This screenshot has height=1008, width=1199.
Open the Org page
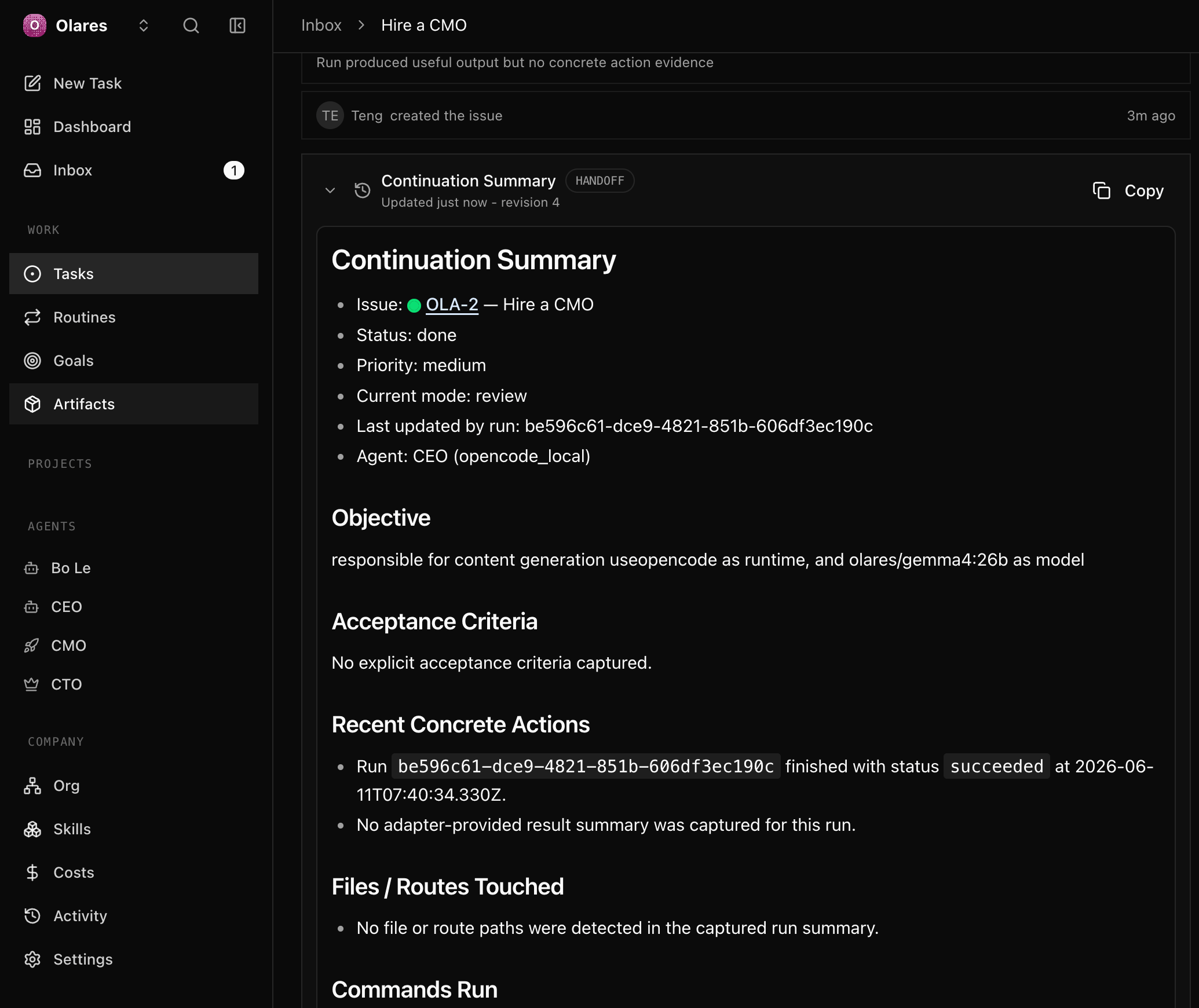click(134, 786)
